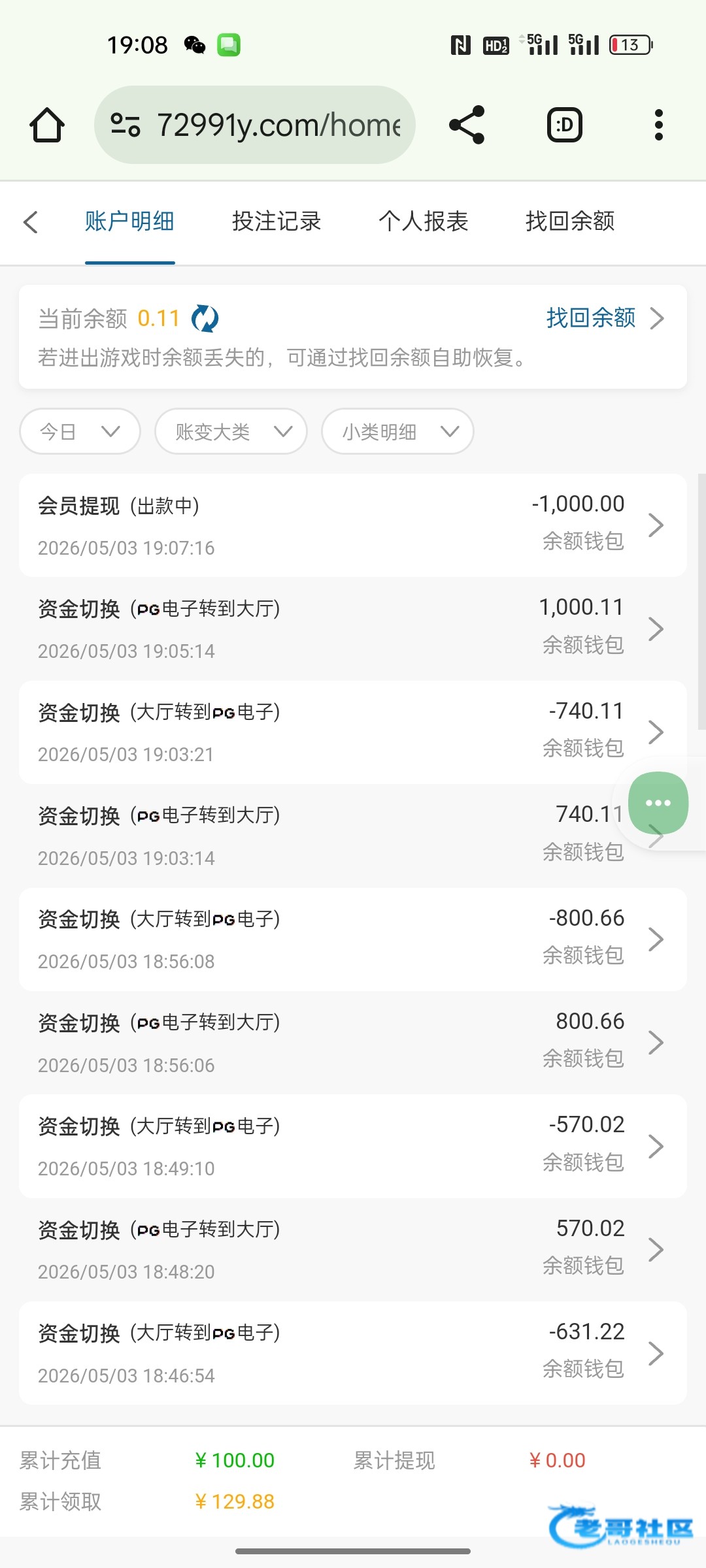Open the share icon in browser toolbar

pos(467,125)
